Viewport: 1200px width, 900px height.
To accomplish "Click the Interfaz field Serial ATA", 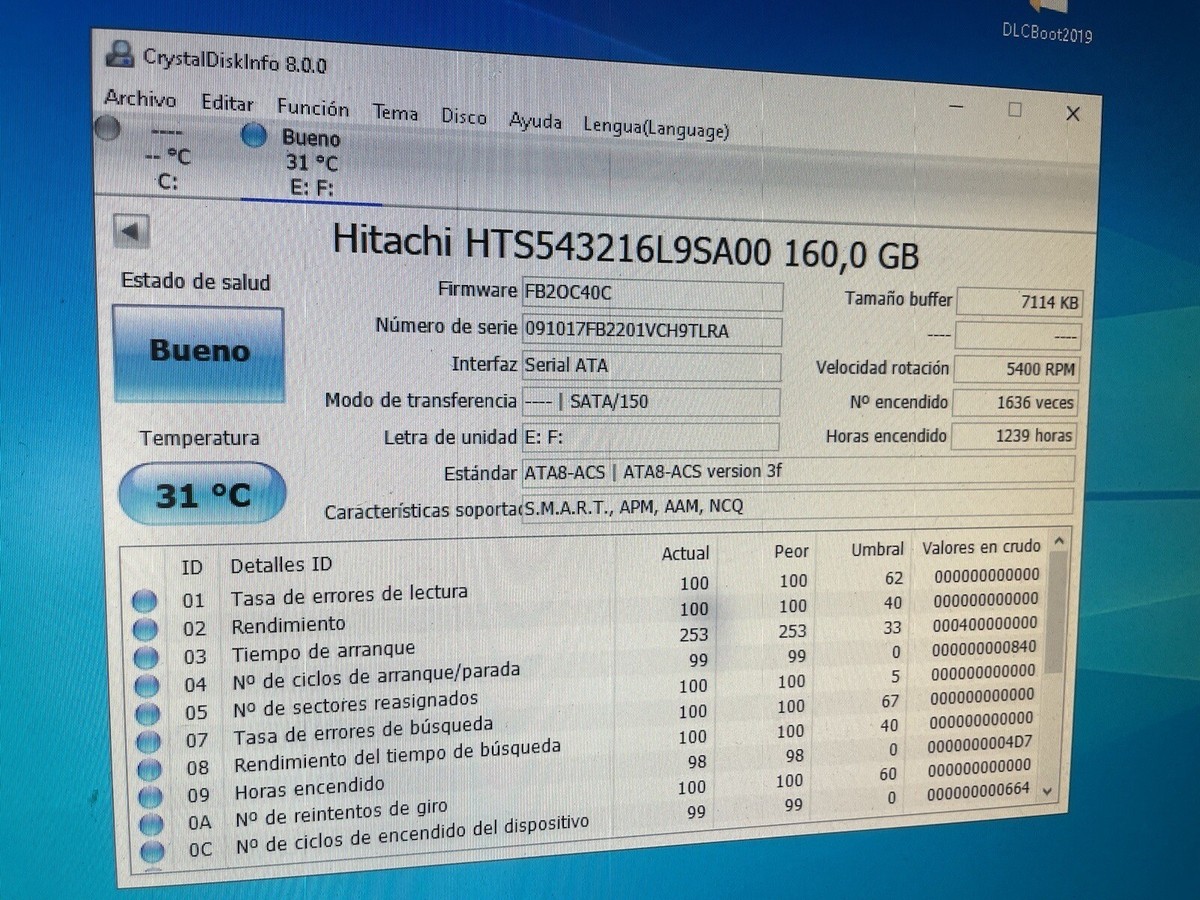I will tap(652, 366).
